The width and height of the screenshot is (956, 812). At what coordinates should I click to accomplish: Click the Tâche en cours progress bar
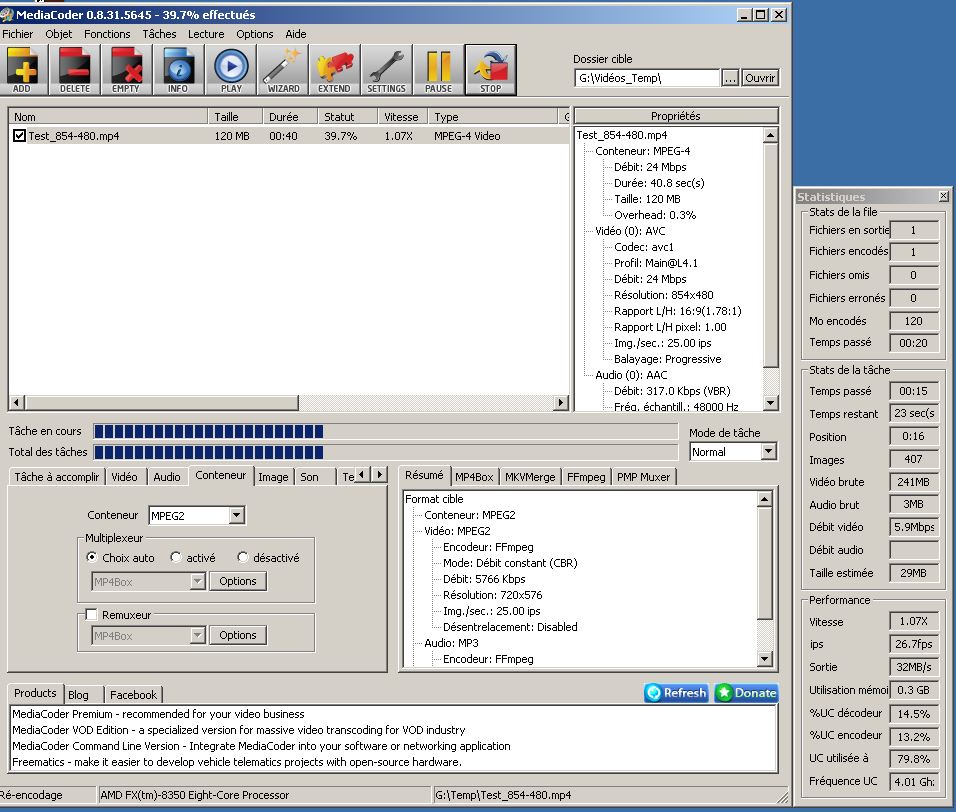[x=385, y=431]
